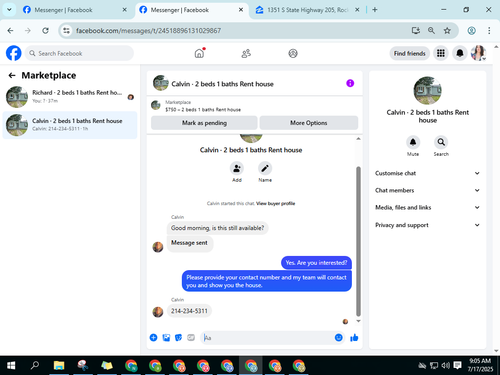
Task: Click the message 214-234-5311
Action: pos(189,311)
